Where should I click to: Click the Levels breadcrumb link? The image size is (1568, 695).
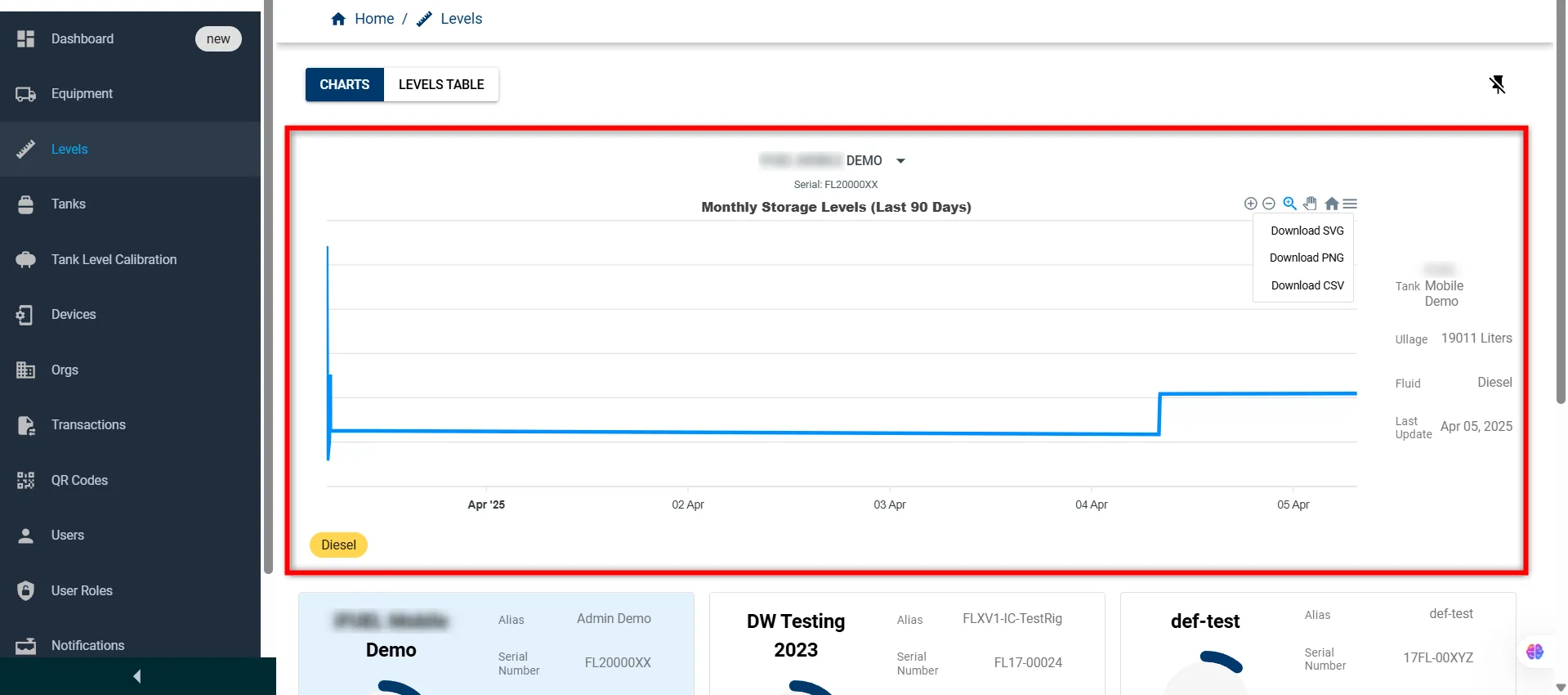(461, 19)
